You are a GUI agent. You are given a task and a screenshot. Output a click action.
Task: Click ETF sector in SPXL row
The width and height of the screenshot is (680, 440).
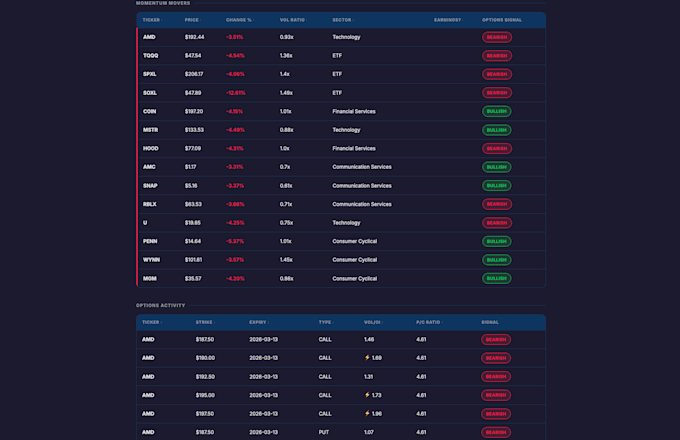click(x=337, y=74)
